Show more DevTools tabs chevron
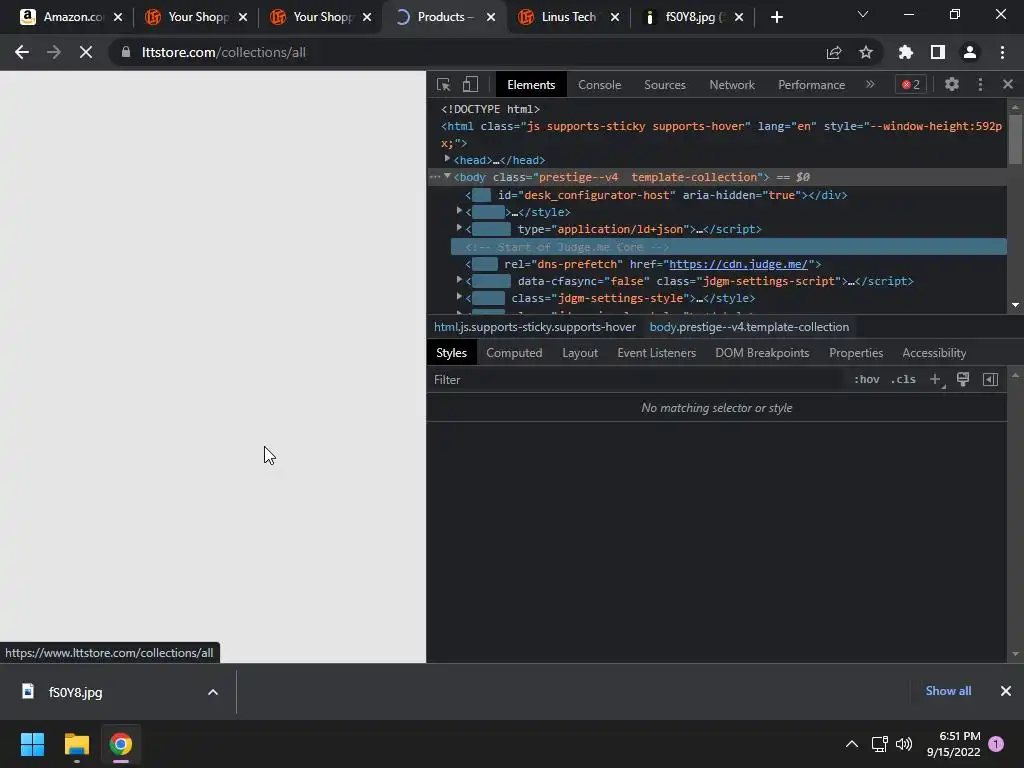This screenshot has height=768, width=1024. click(870, 84)
